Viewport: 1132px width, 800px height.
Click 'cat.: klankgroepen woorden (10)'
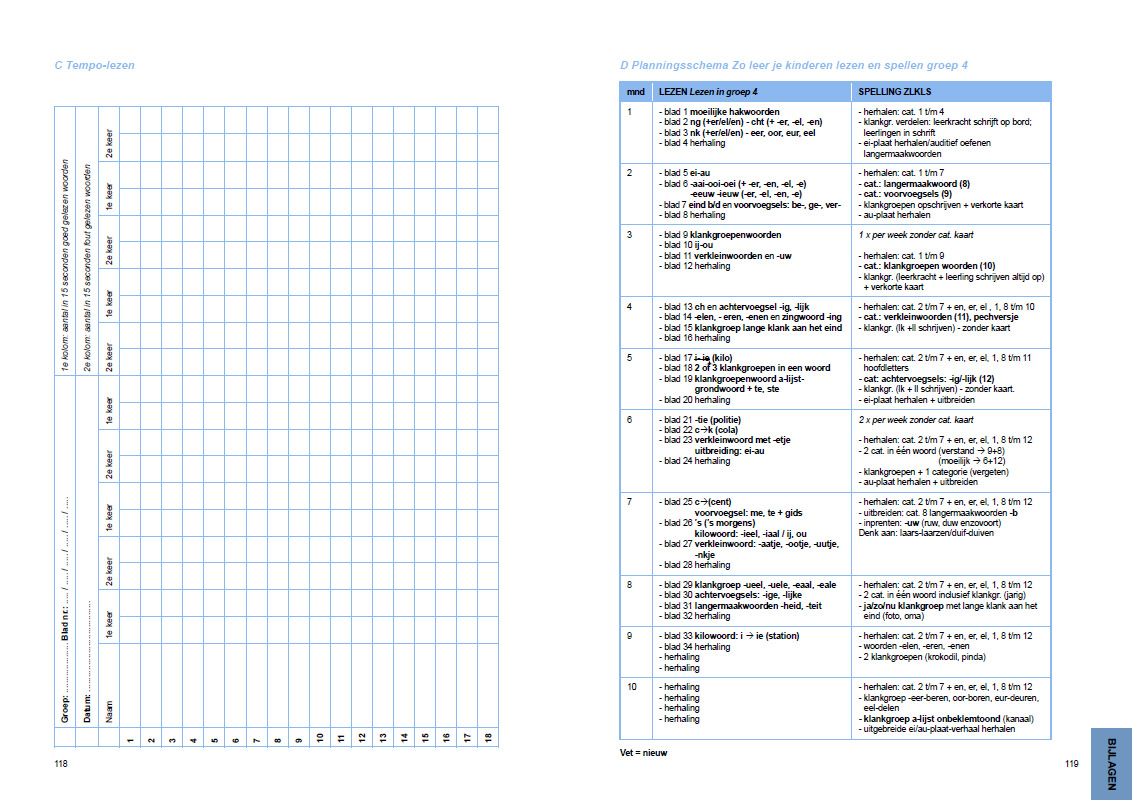click(x=929, y=266)
